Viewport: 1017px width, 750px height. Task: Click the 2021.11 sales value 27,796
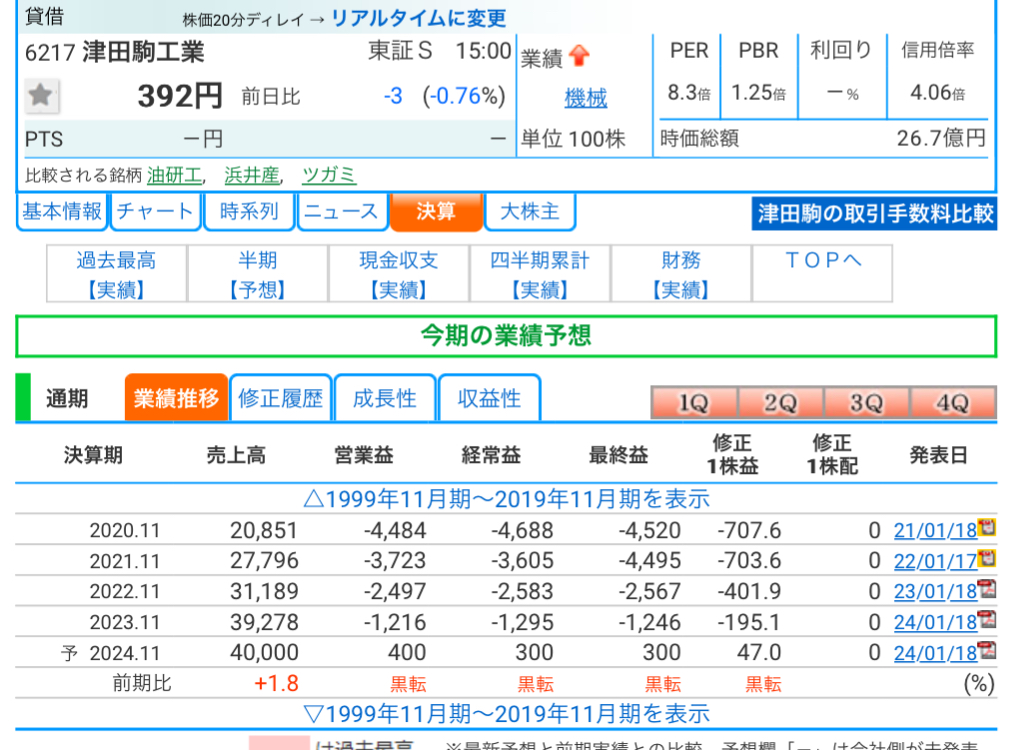(x=264, y=561)
